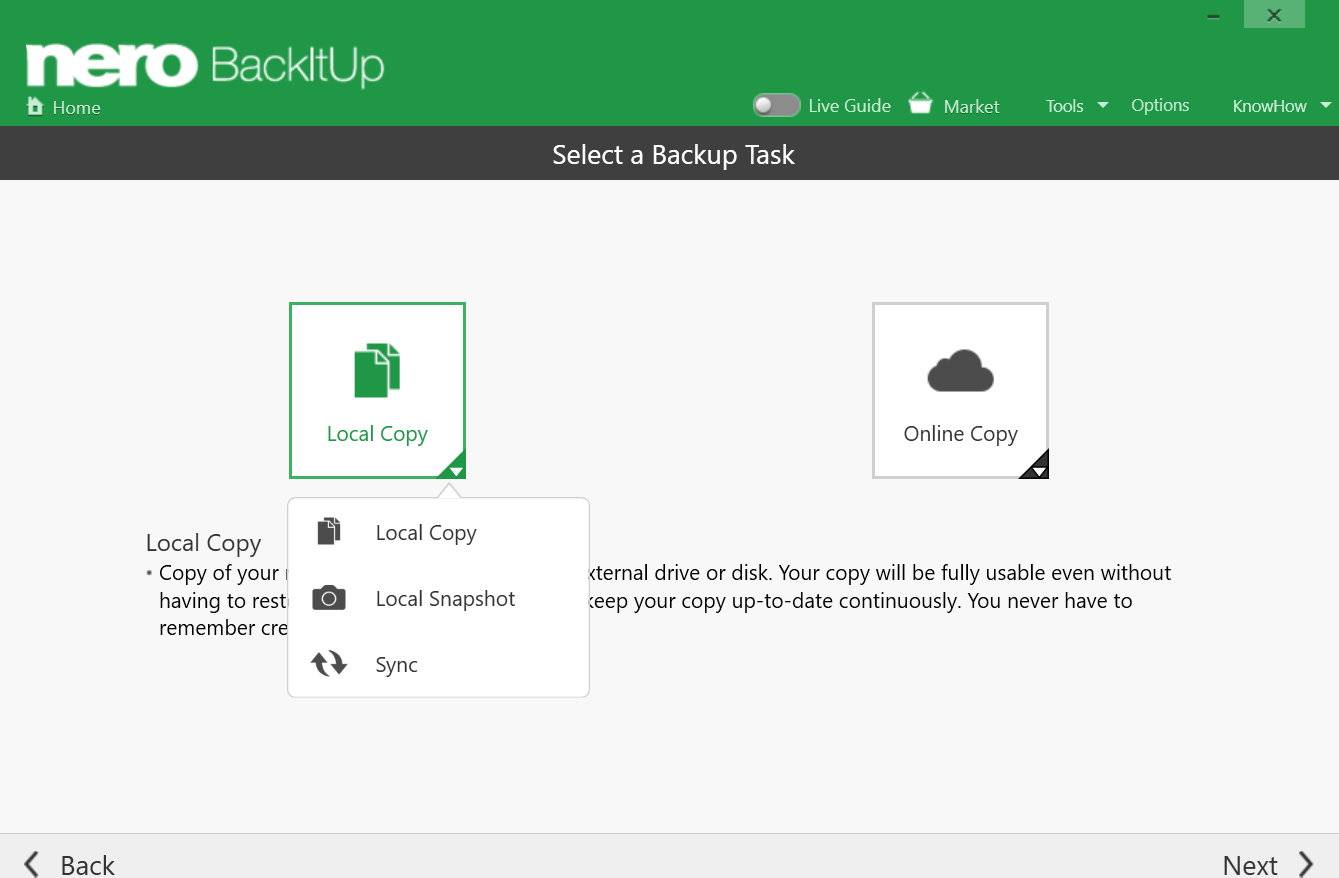Click the Local Copy description heading
The width and height of the screenshot is (1339, 878).
(x=203, y=543)
